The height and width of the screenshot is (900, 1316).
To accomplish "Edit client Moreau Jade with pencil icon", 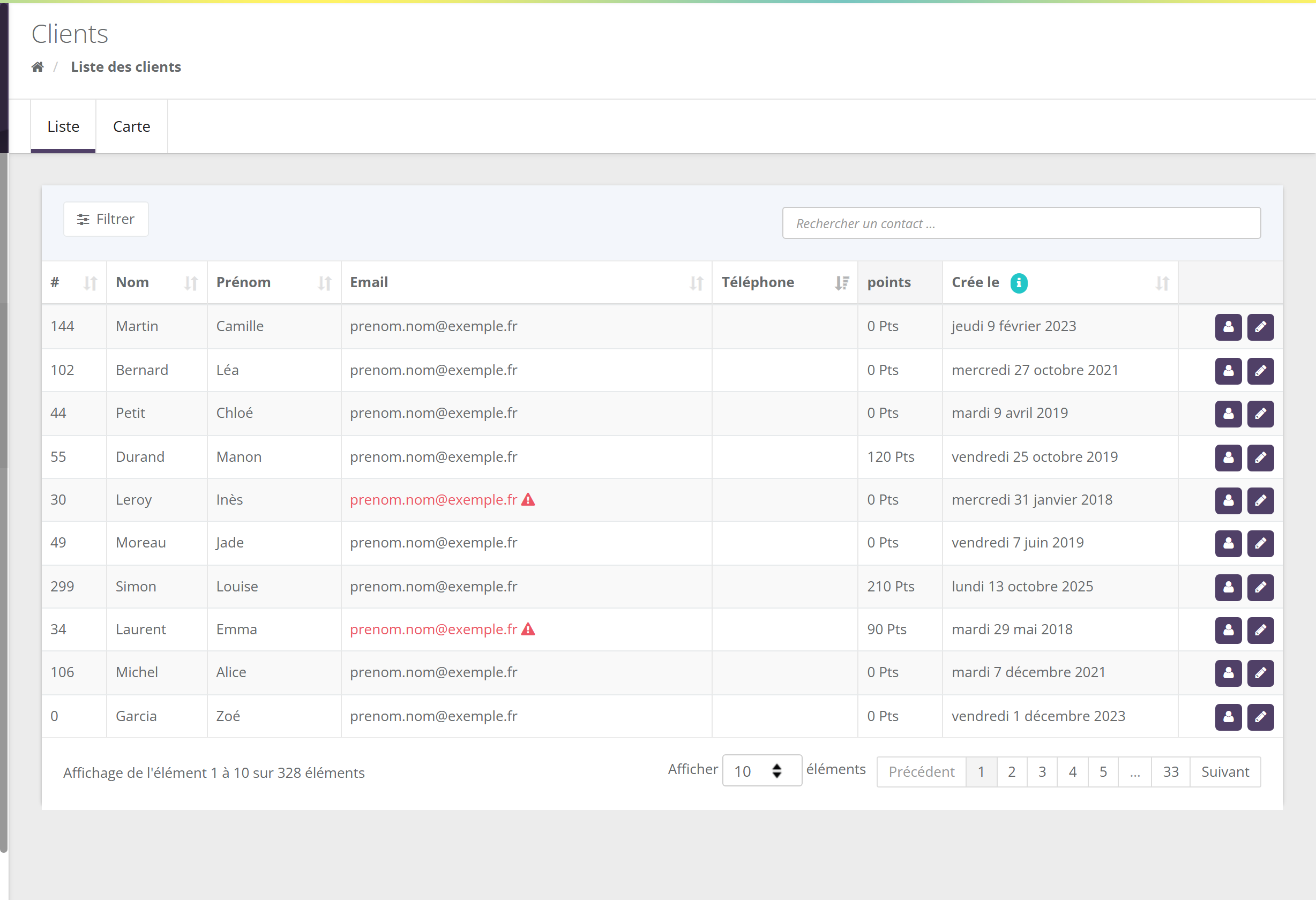I will 1260,543.
